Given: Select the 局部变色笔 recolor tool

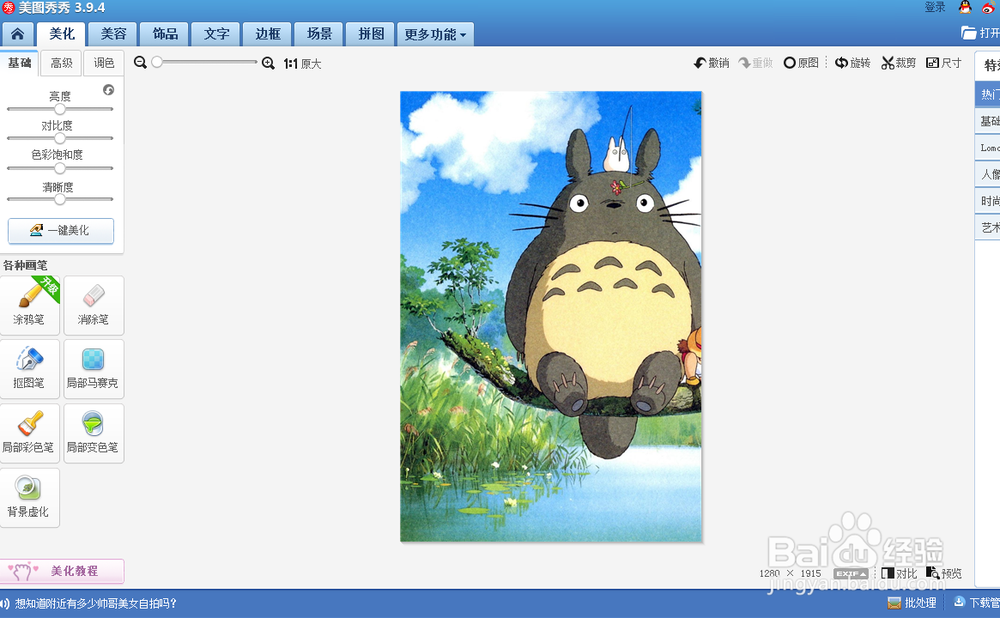Looking at the screenshot, I should pos(94,433).
